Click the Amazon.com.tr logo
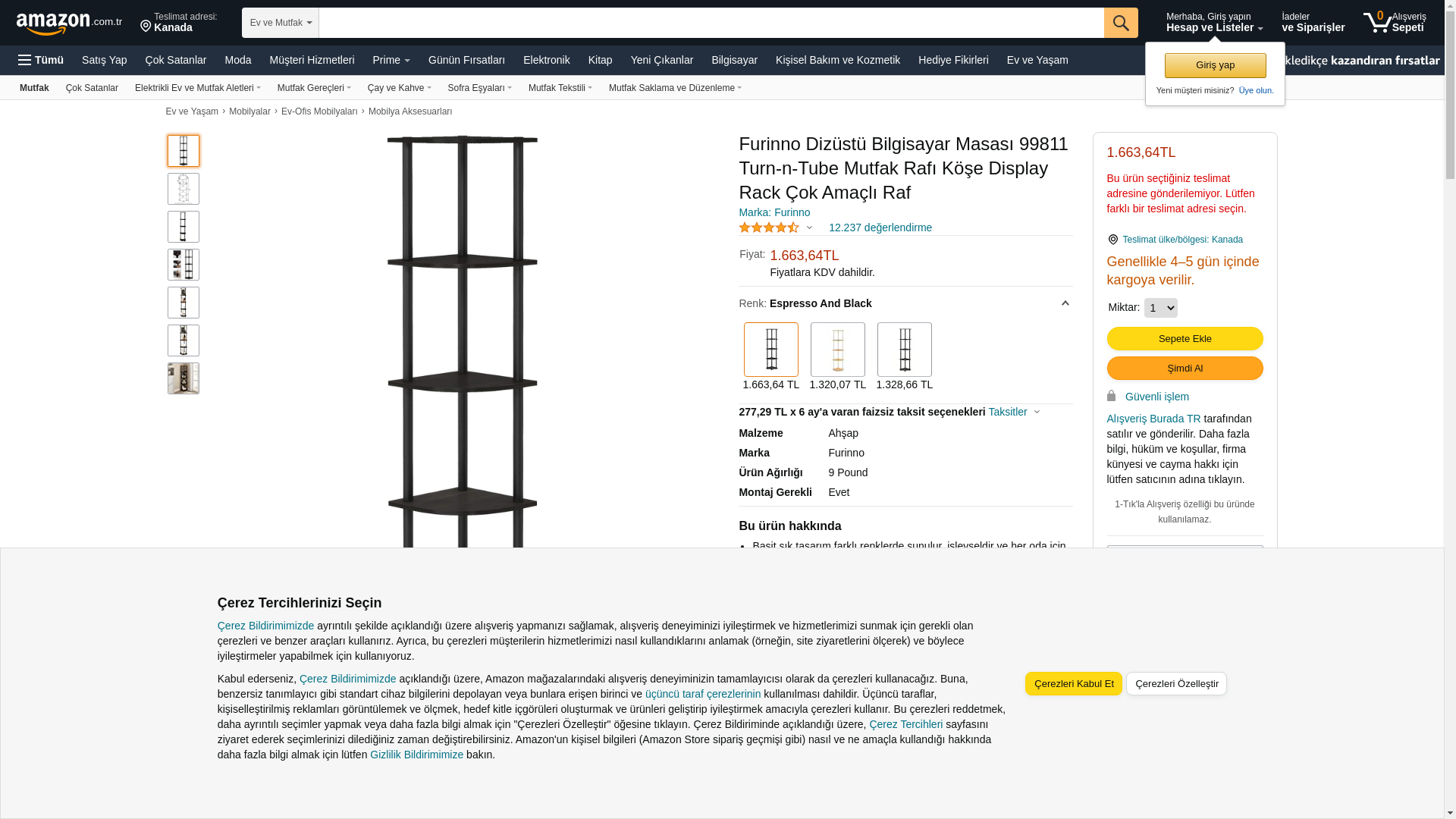1456x819 pixels. pyautogui.click(x=69, y=24)
